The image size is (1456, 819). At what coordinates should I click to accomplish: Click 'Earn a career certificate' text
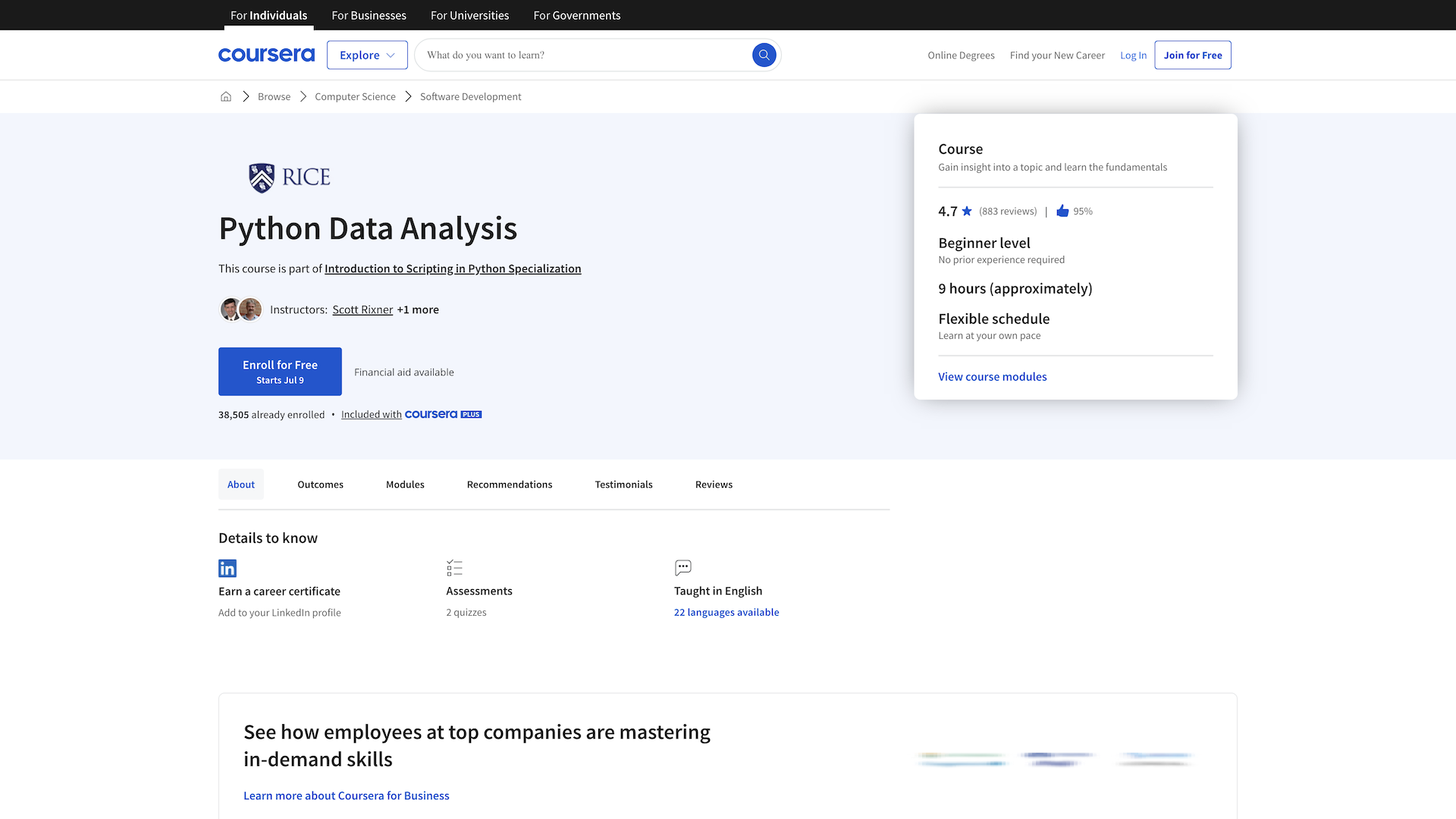[279, 591]
